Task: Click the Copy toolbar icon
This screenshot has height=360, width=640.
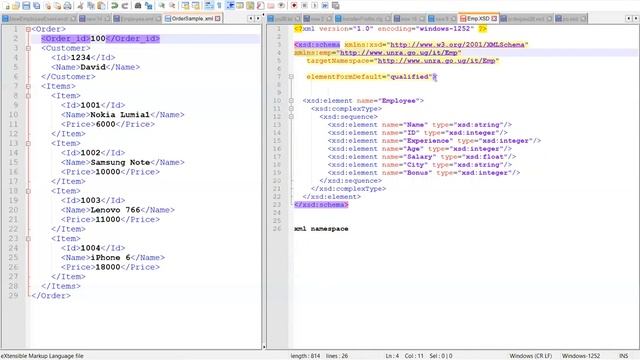Action: tap(91, 6)
